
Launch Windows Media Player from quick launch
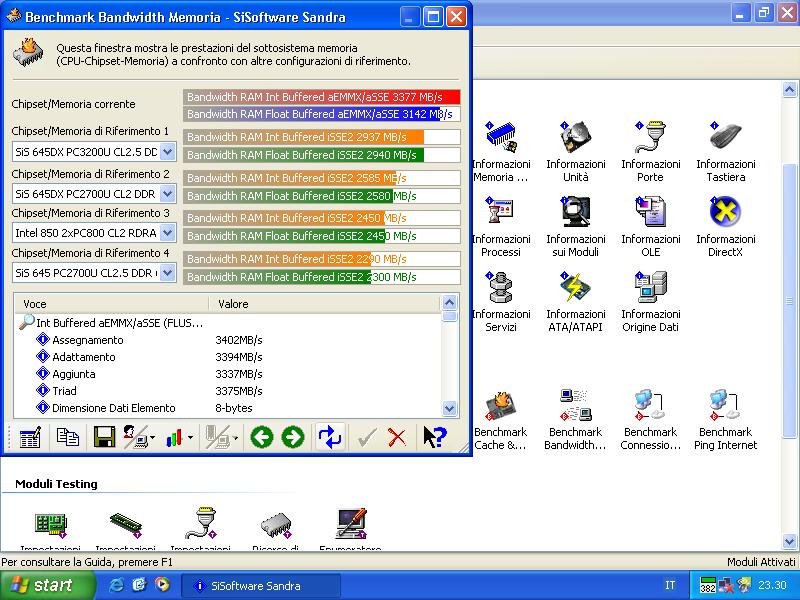coord(162,585)
